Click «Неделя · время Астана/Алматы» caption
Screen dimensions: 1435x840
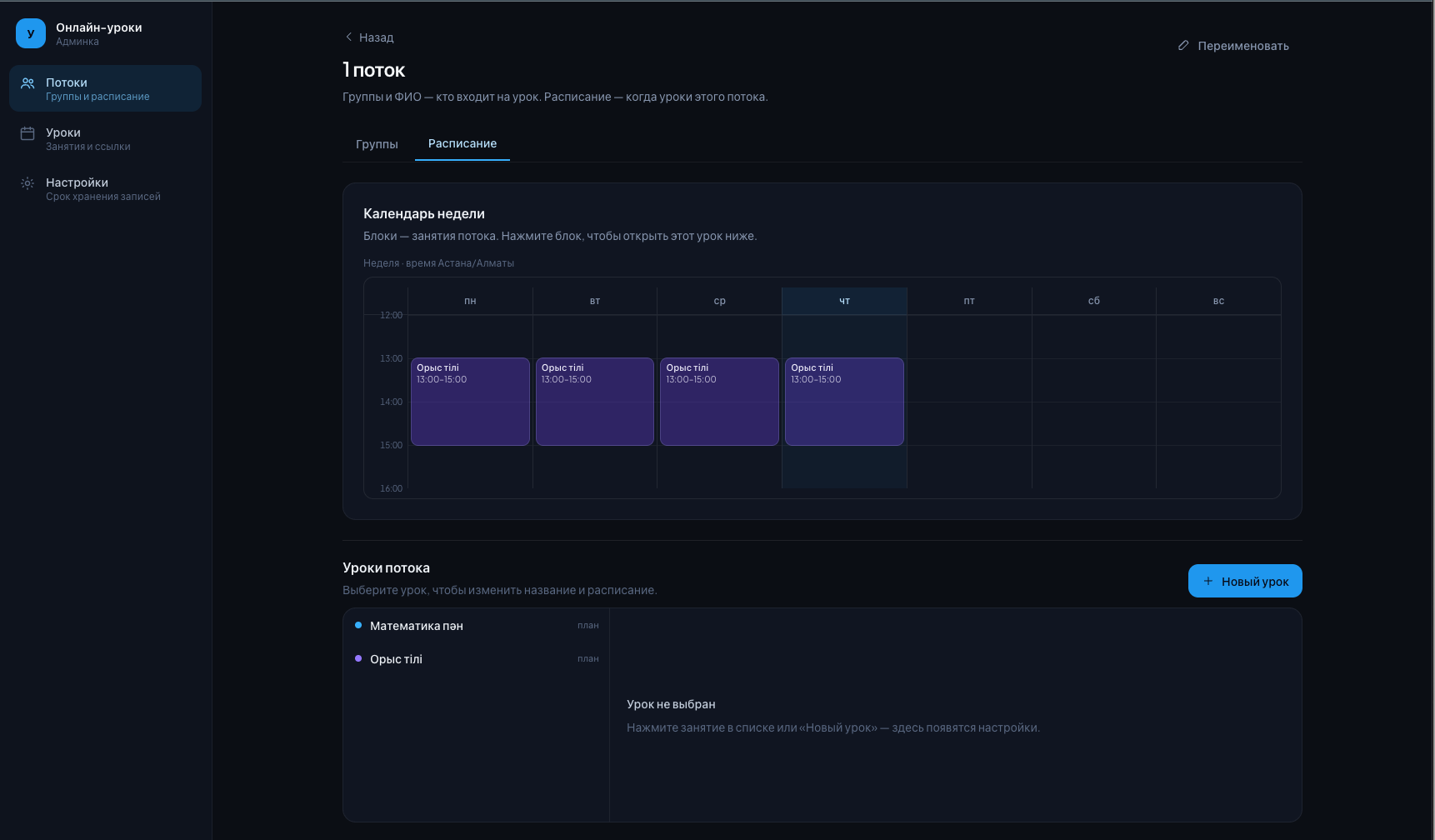pyautogui.click(x=438, y=263)
